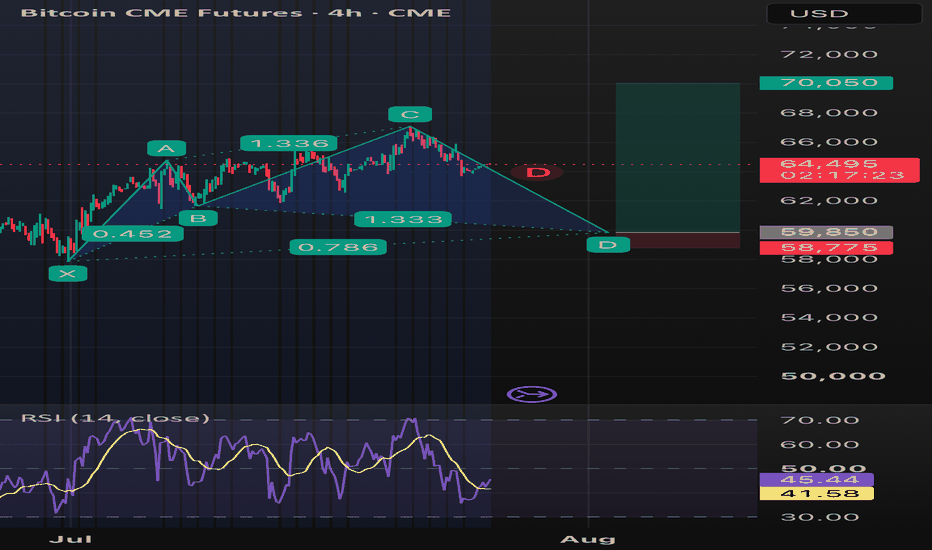The image size is (932, 550).
Task: Select the C point label of the pattern
Action: (x=410, y=114)
